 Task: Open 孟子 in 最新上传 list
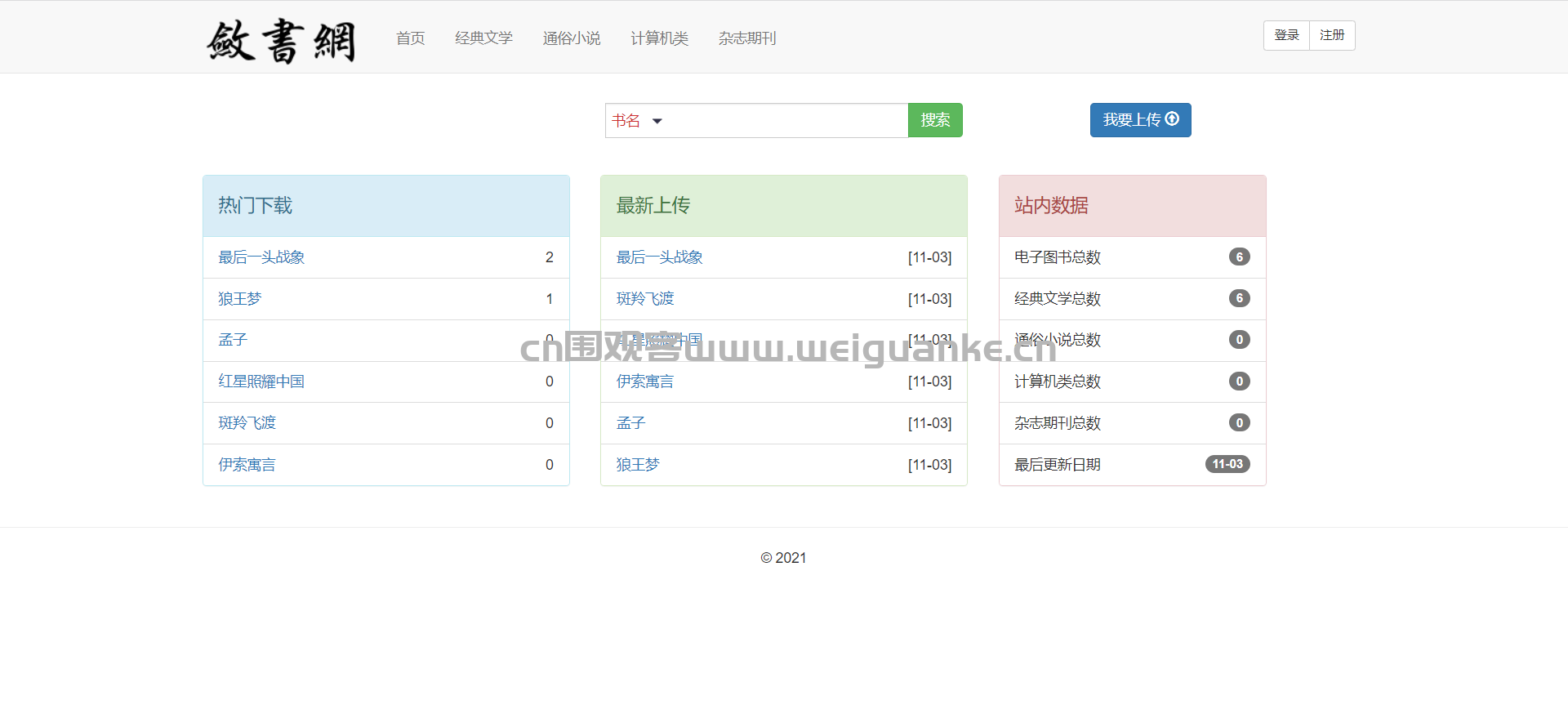pyautogui.click(x=630, y=423)
